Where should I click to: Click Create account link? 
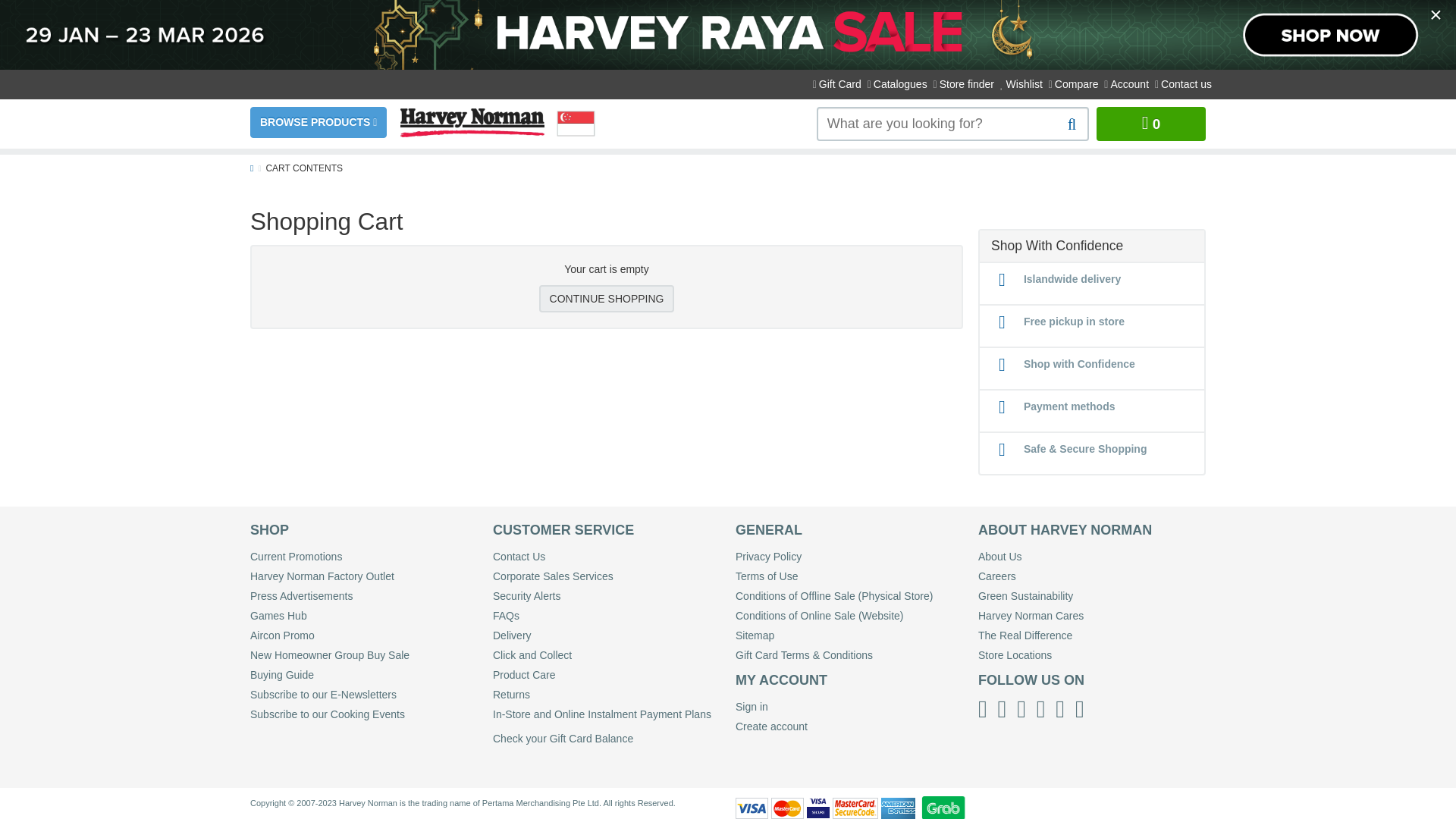771,726
